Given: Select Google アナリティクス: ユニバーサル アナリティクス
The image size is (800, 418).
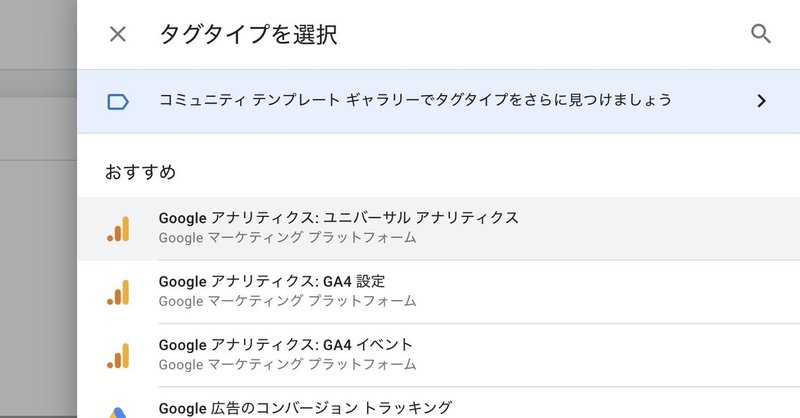Looking at the screenshot, I should click(338, 218).
